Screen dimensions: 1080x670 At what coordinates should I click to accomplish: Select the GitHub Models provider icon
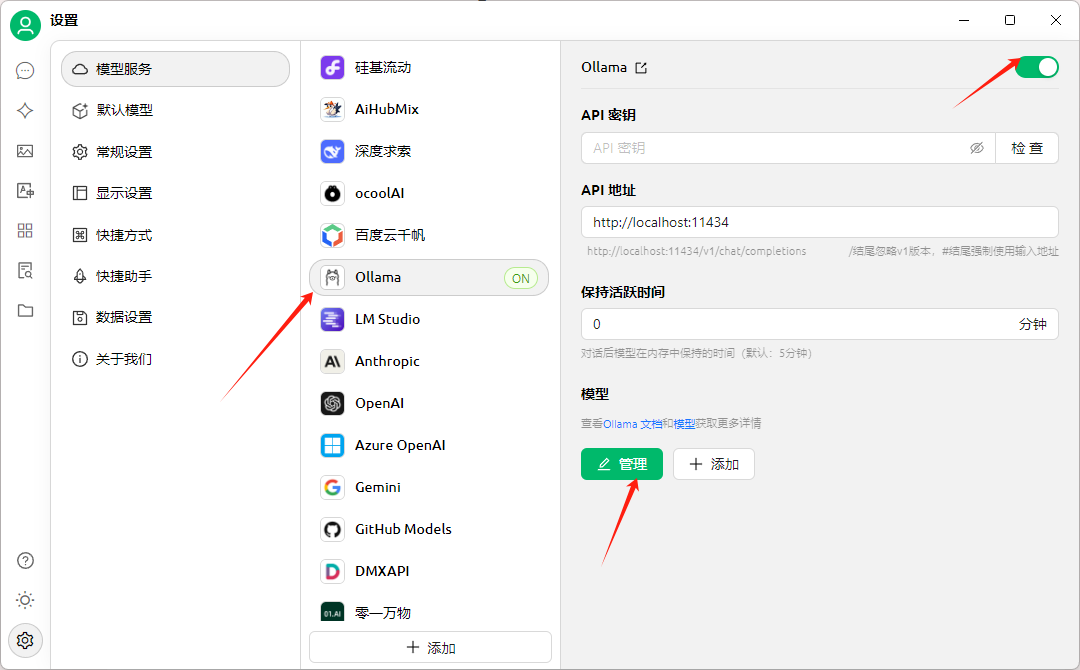[x=333, y=530]
